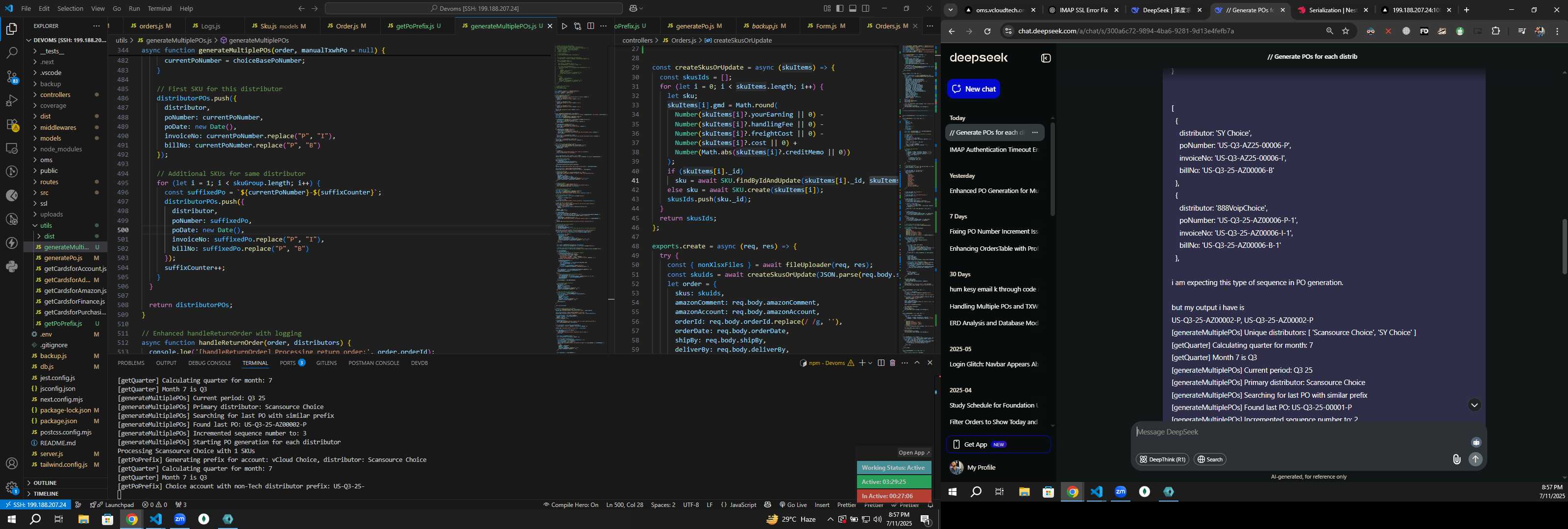Open generatePo.js in the explorer
This screenshot has height=529, width=1568.
tap(63, 258)
